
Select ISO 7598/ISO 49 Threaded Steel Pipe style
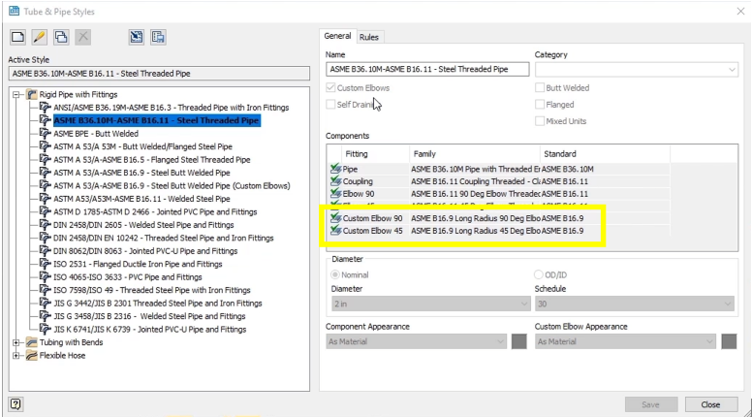(152, 290)
